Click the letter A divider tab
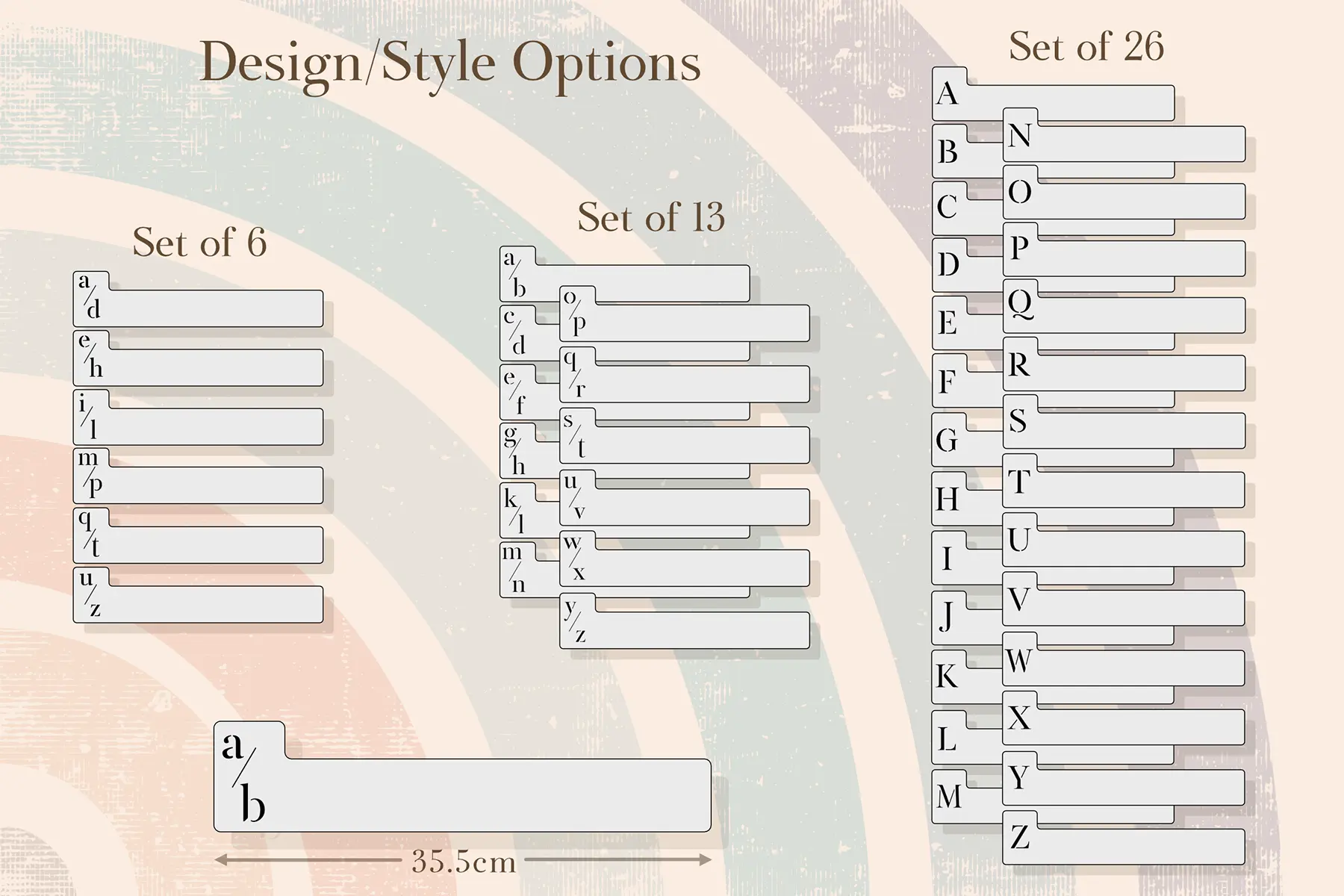The width and height of the screenshot is (1344, 896). pyautogui.click(x=949, y=94)
